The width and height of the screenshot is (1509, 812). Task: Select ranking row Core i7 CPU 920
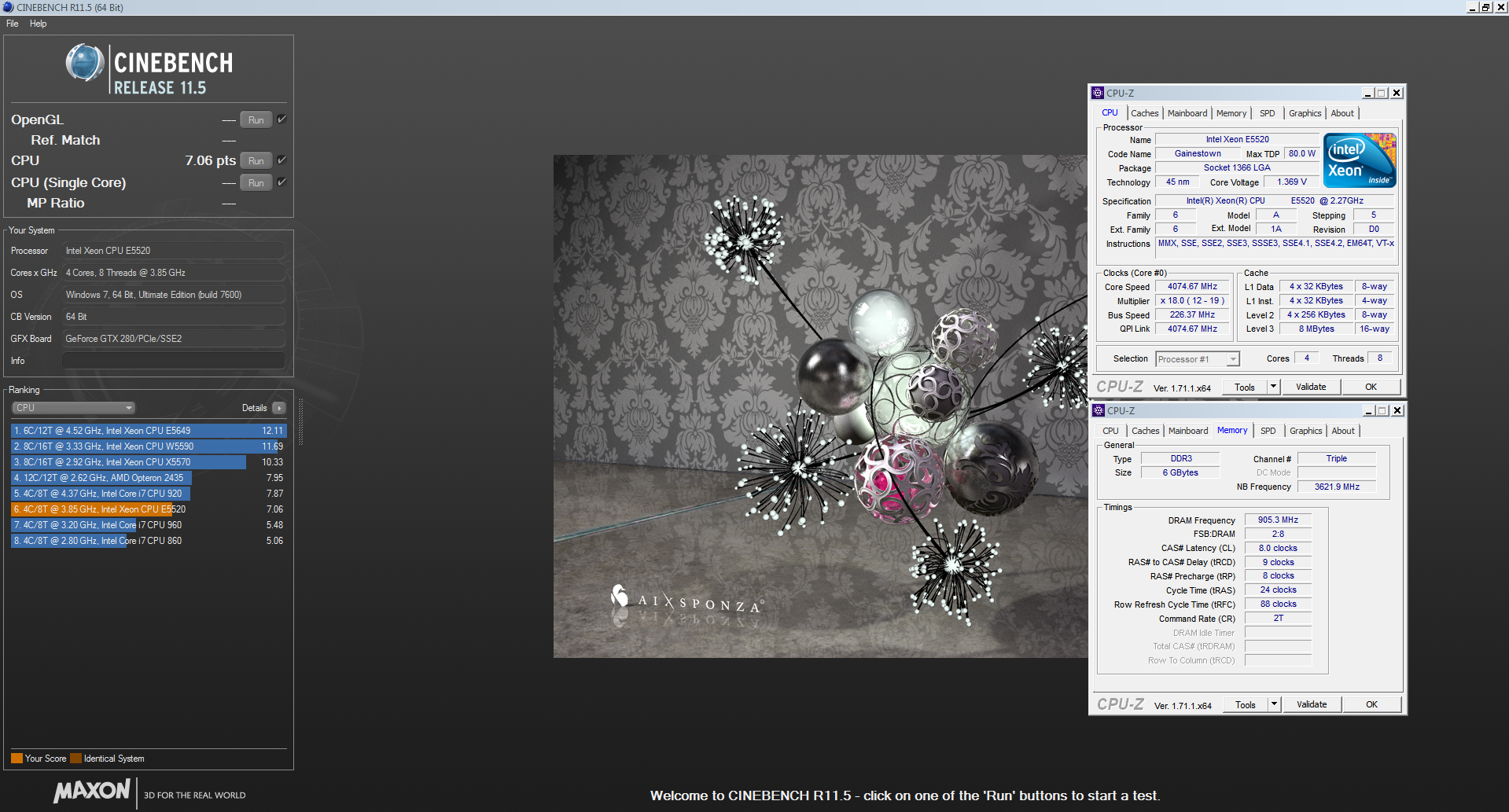tap(149, 494)
